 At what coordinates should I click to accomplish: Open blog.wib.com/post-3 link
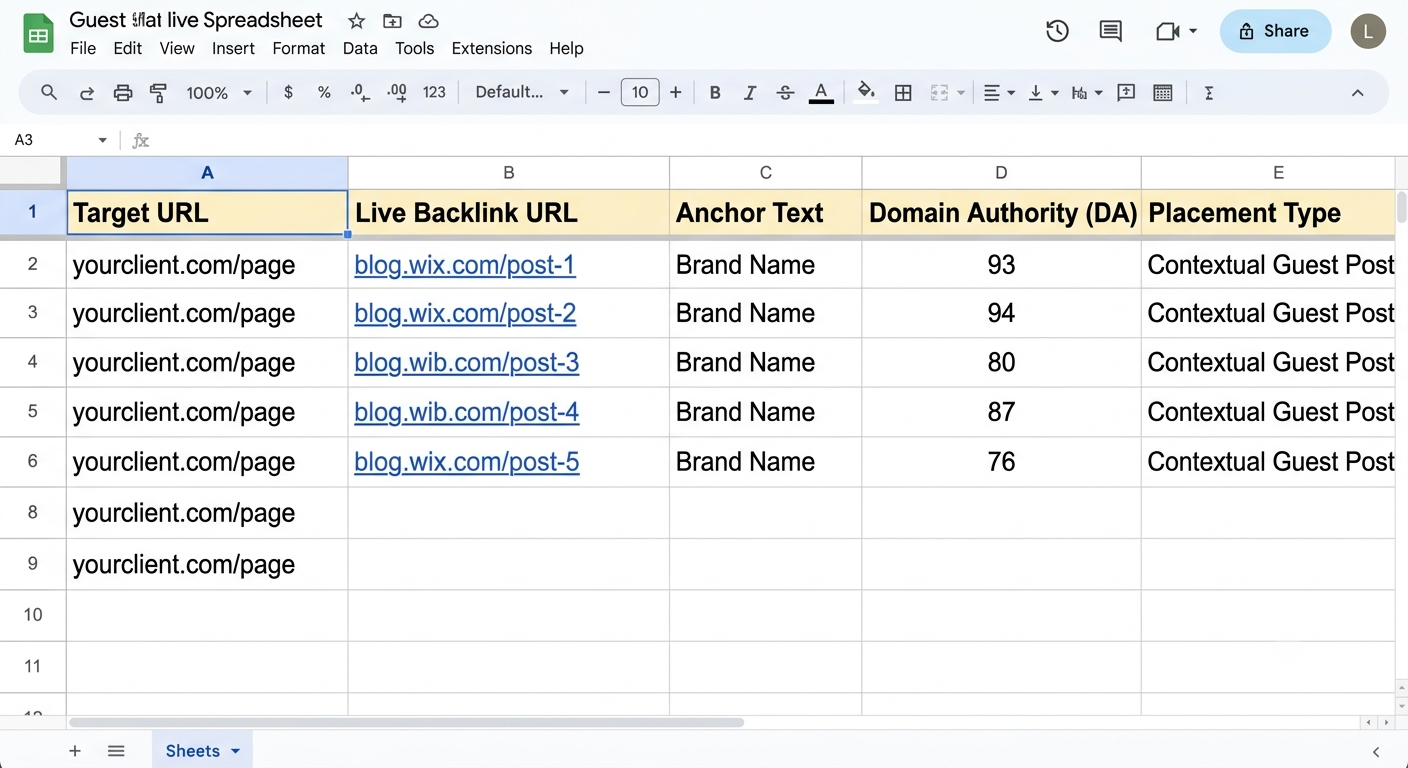[467, 362]
